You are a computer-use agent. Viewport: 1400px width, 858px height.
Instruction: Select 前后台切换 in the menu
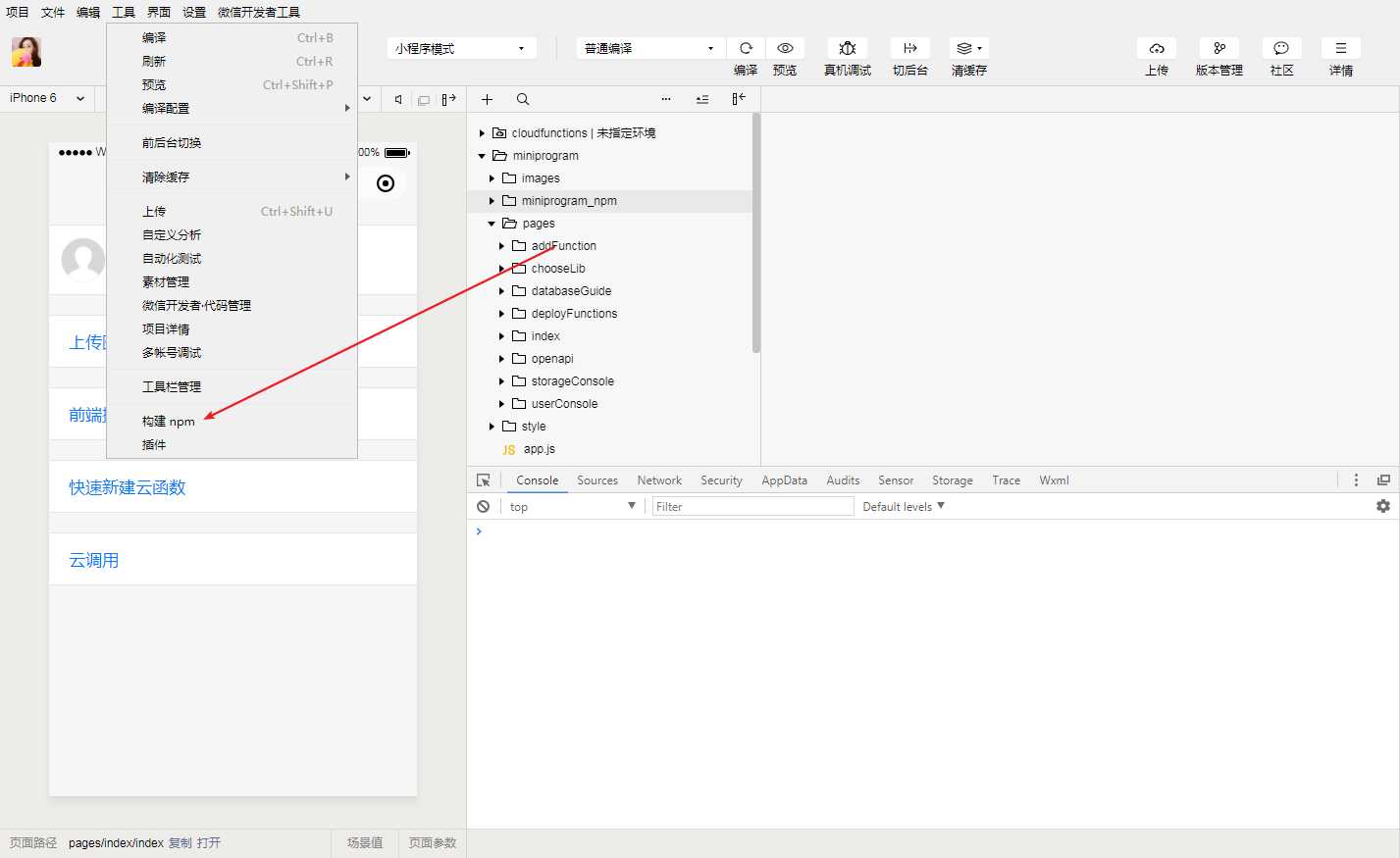point(232,143)
